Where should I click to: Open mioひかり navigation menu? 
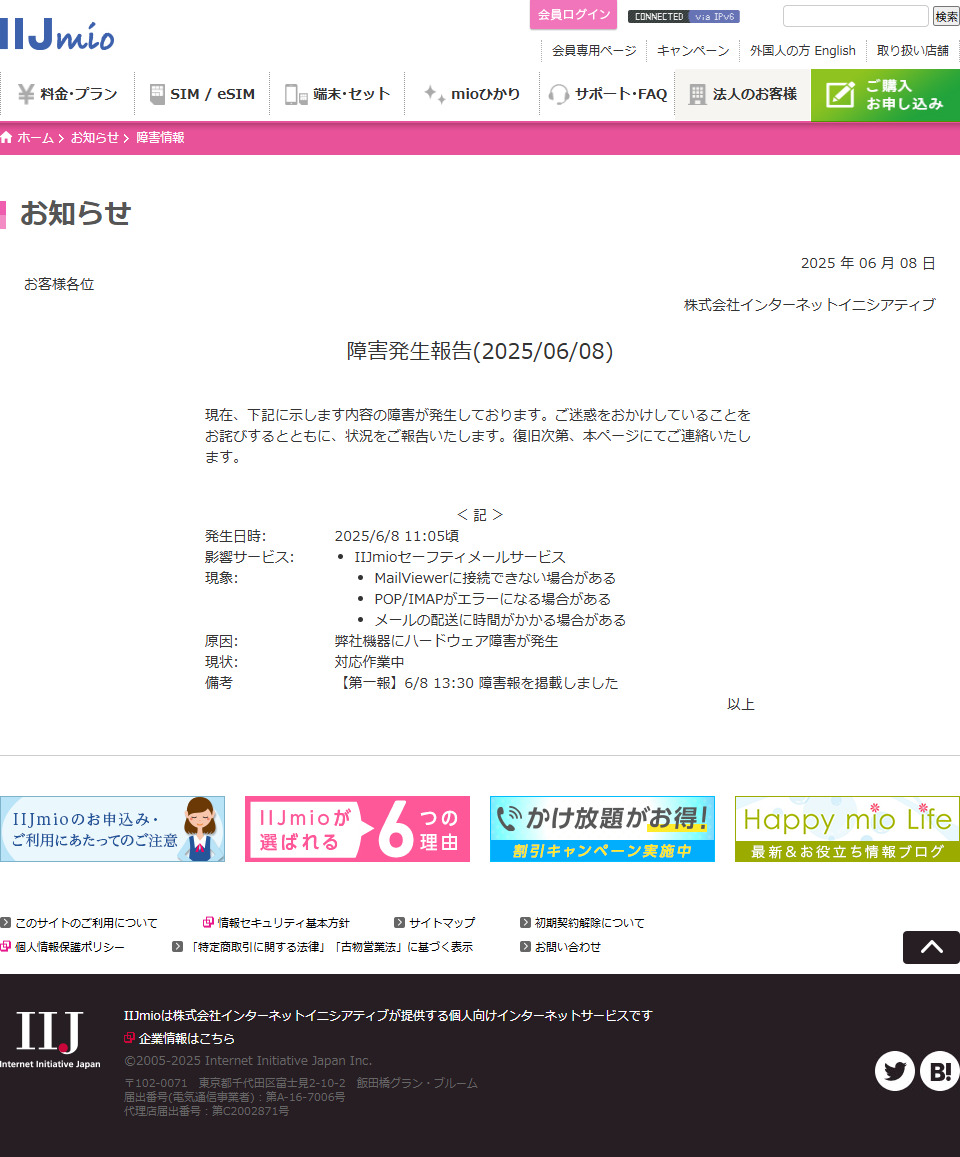472,95
